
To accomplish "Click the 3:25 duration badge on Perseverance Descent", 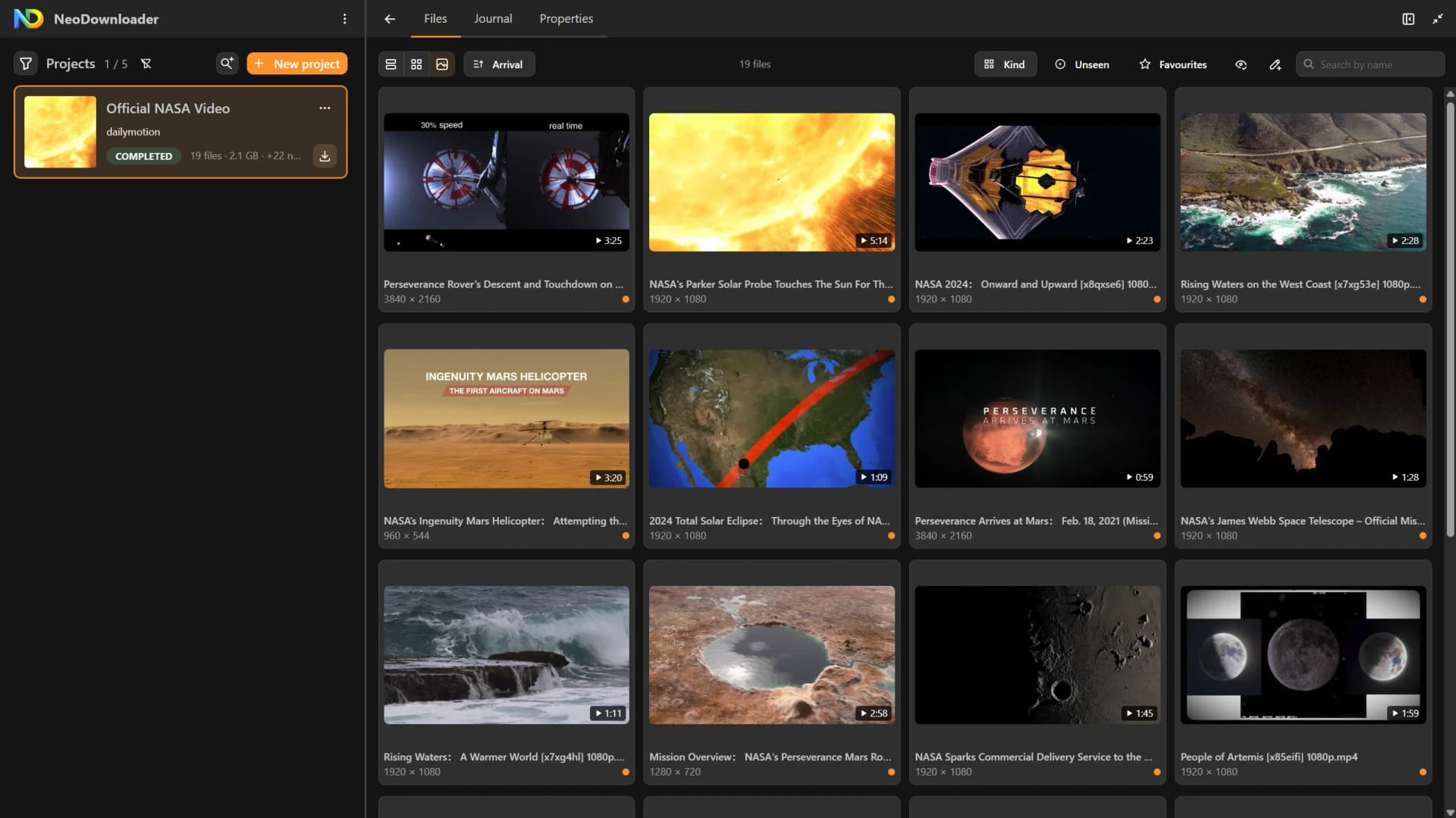I will pos(608,241).
